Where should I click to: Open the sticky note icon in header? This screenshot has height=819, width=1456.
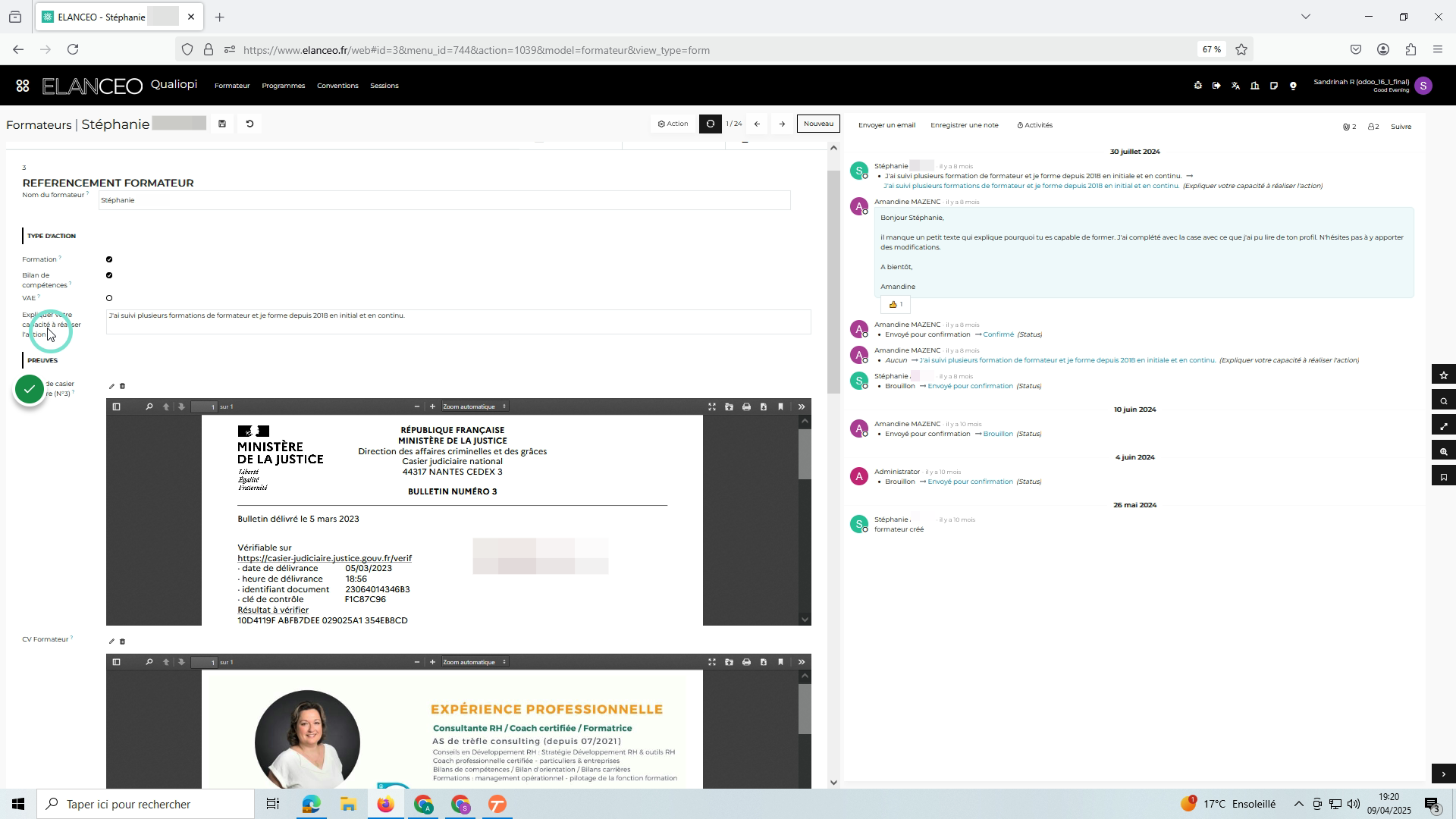tap(1274, 86)
